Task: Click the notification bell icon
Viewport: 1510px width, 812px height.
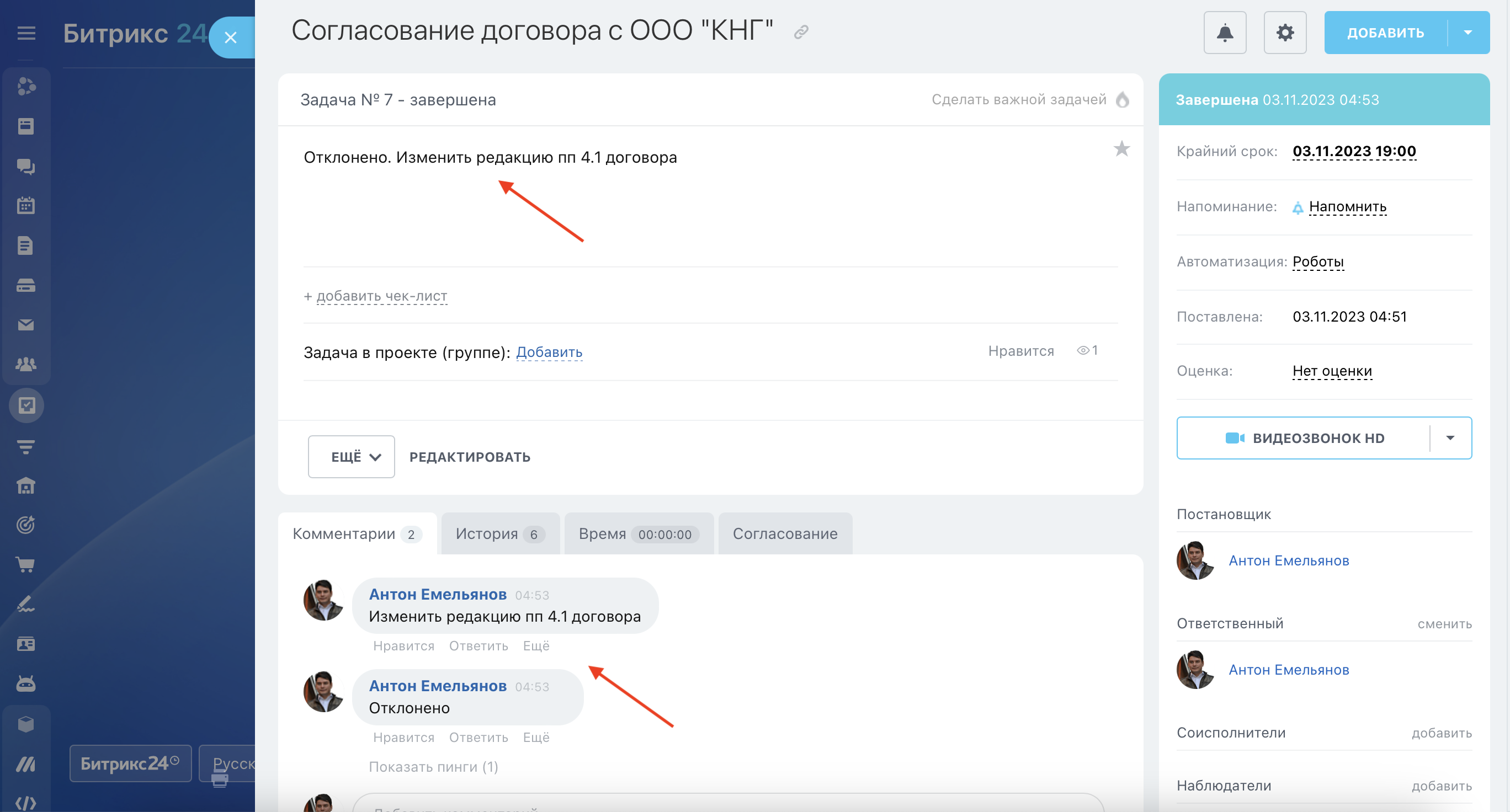Action: tap(1225, 33)
